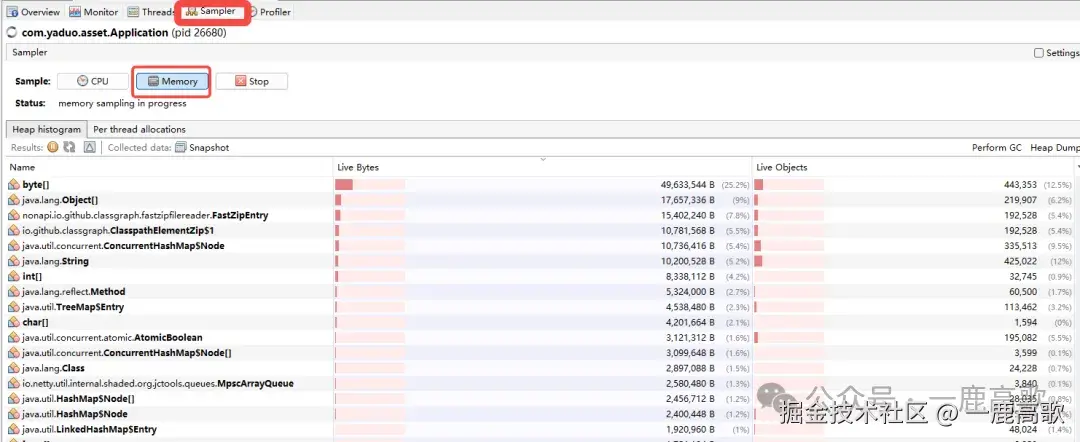Click the java.lang.reflect.Method row icon

pyautogui.click(x=14, y=292)
